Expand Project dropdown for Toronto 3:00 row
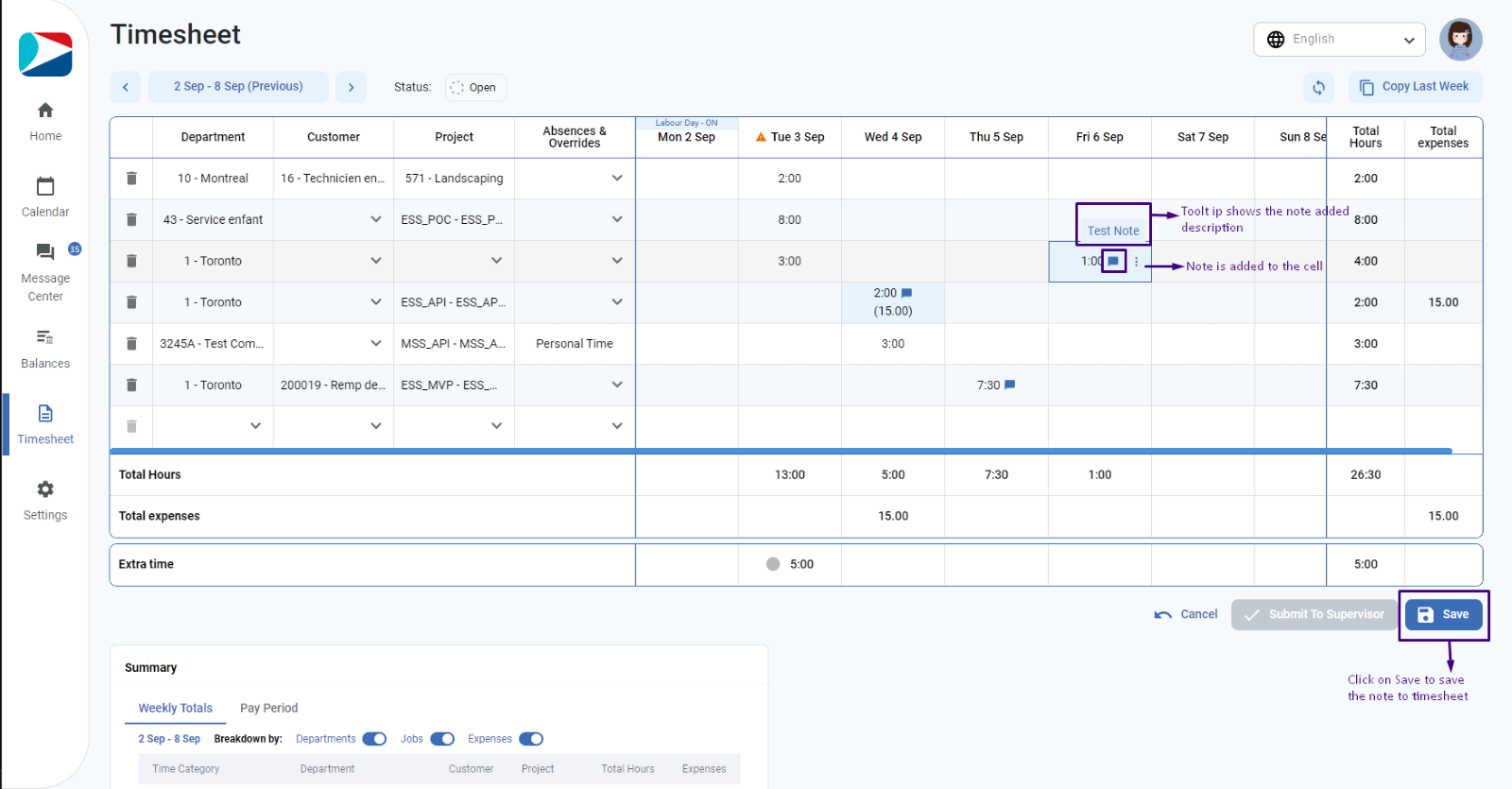This screenshot has width=1512, height=789. click(496, 261)
